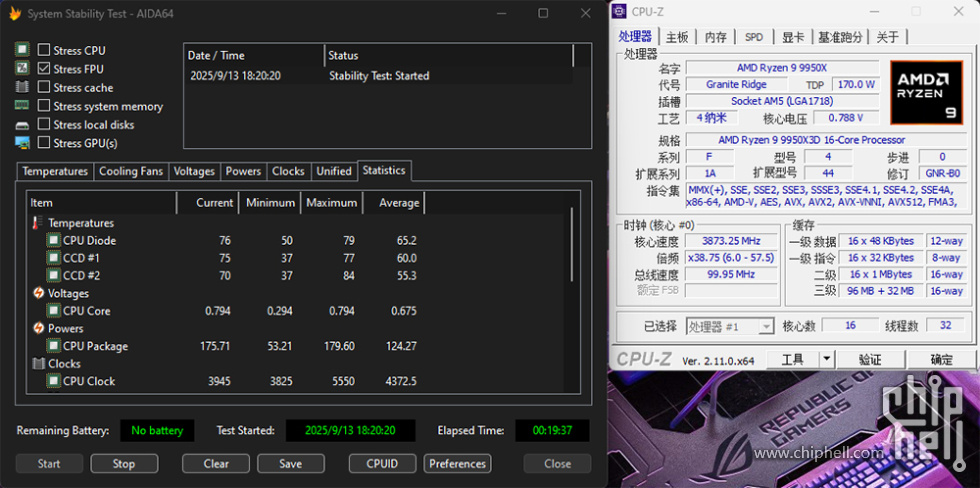The image size is (980, 488).
Task: Click the thermometer icon beside Temperatures
Action: point(38,223)
